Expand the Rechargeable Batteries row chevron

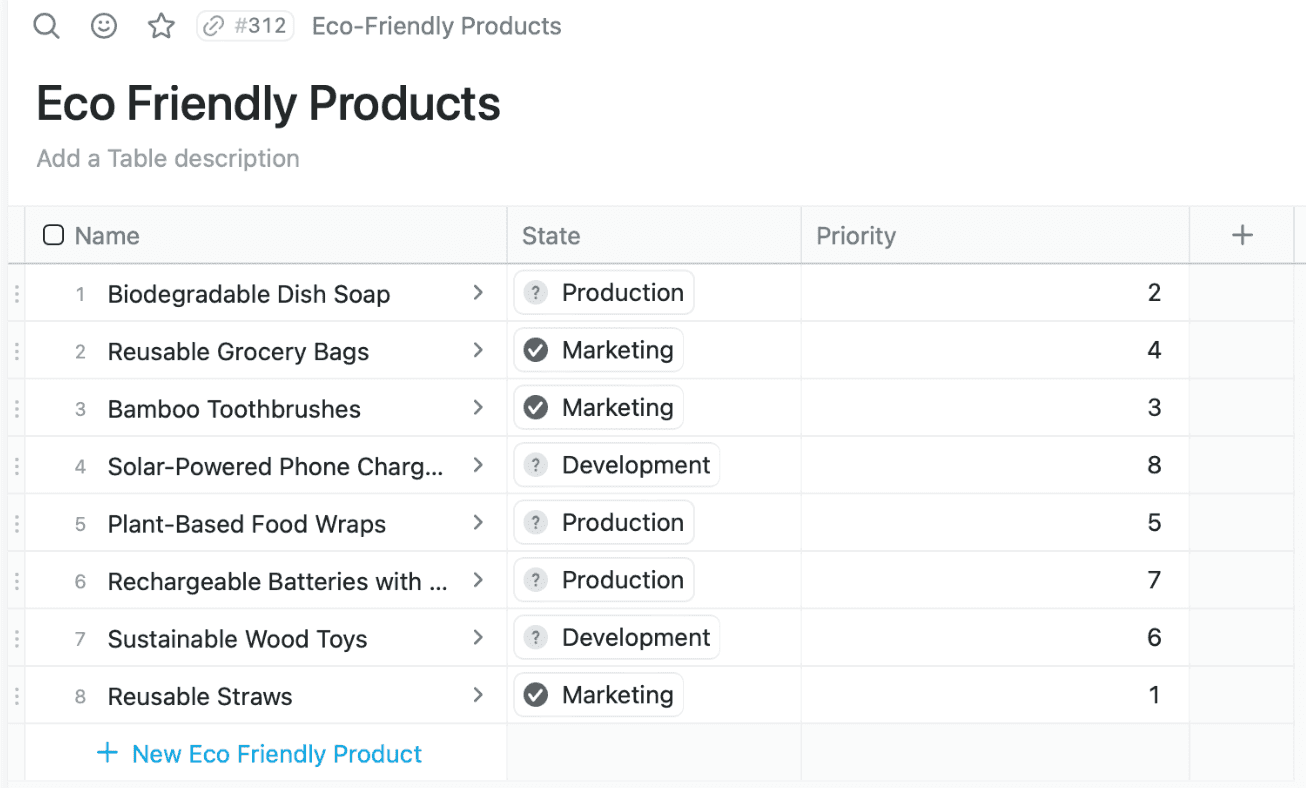click(x=479, y=580)
